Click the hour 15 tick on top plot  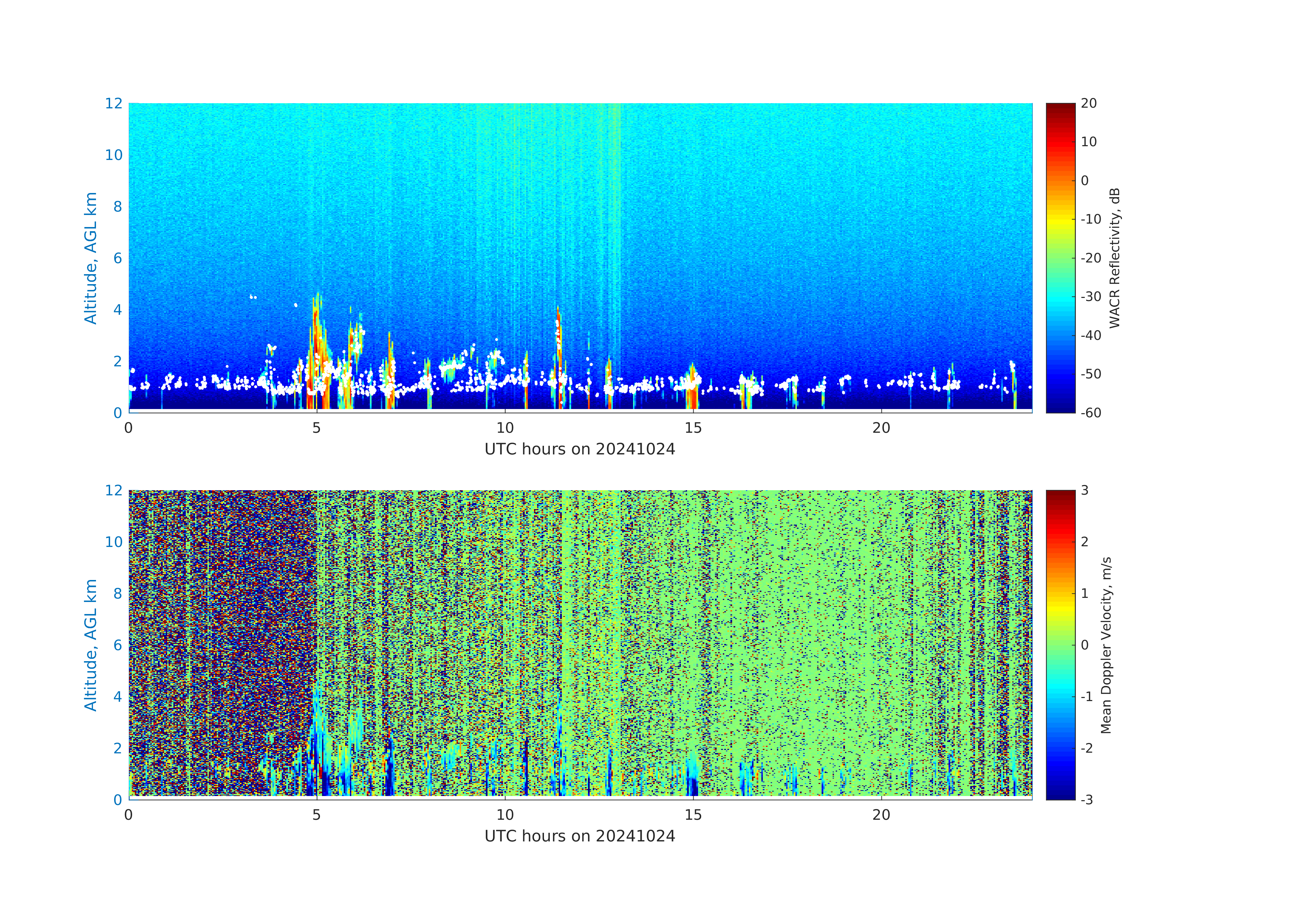tap(693, 428)
